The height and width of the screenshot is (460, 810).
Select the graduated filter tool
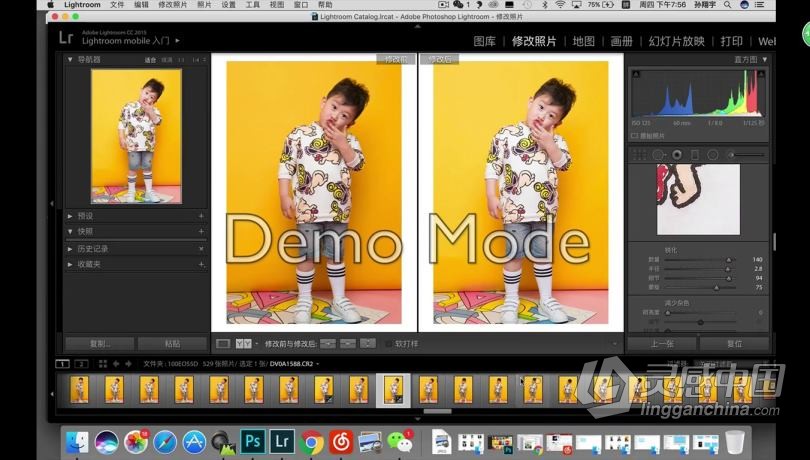(x=695, y=155)
